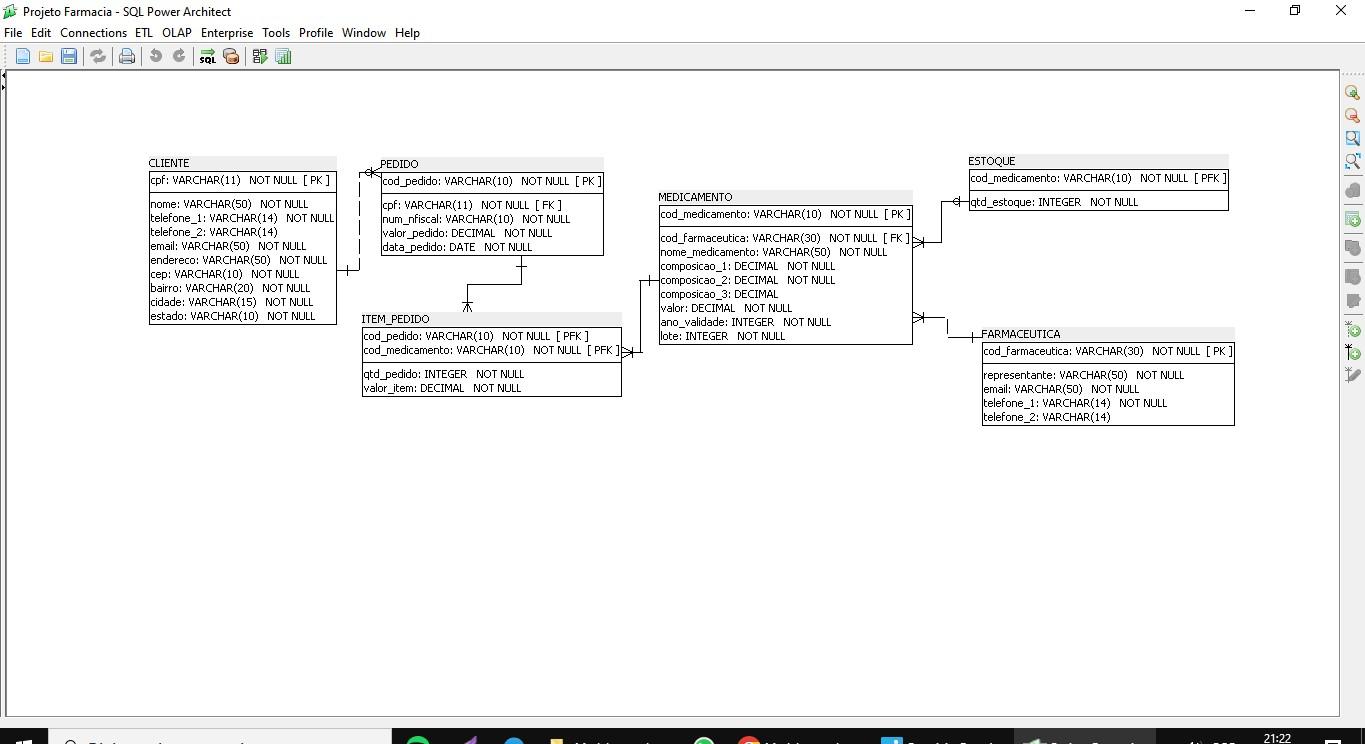The width and height of the screenshot is (1365, 744).
Task: Click the Redo arrow icon
Action: tap(179, 57)
